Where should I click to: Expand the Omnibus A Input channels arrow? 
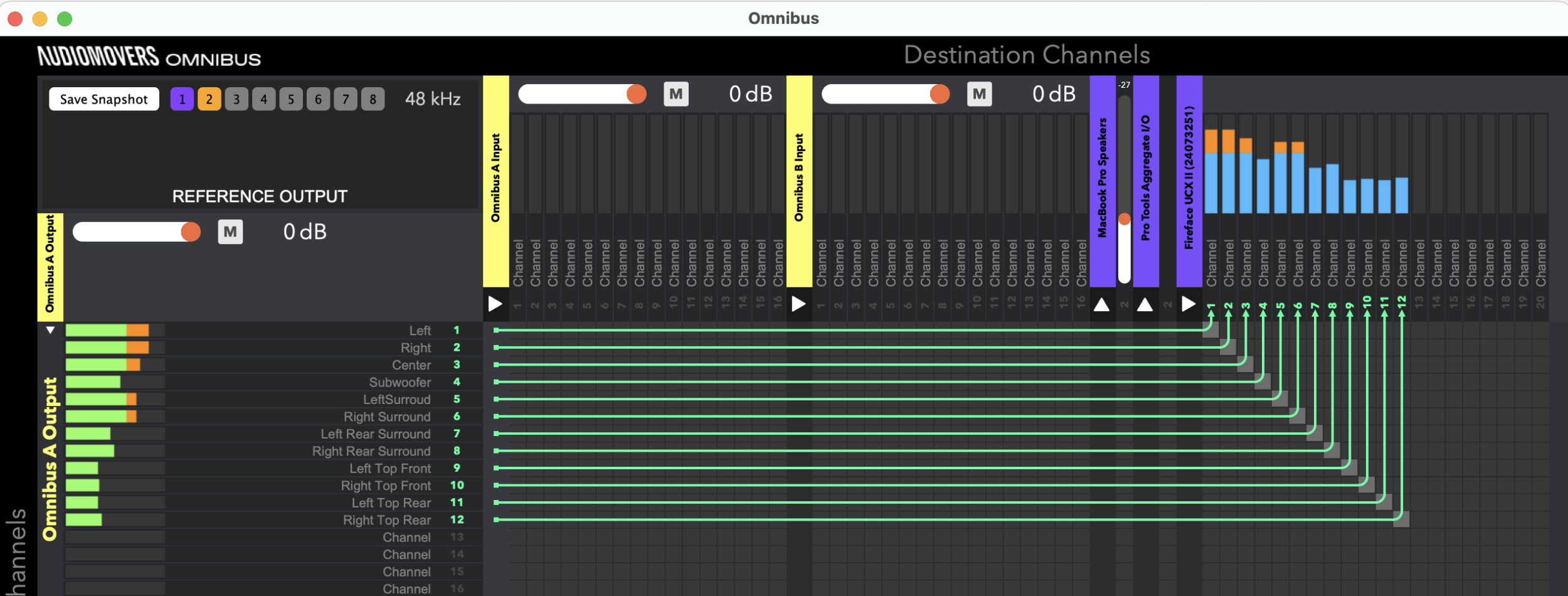click(495, 304)
